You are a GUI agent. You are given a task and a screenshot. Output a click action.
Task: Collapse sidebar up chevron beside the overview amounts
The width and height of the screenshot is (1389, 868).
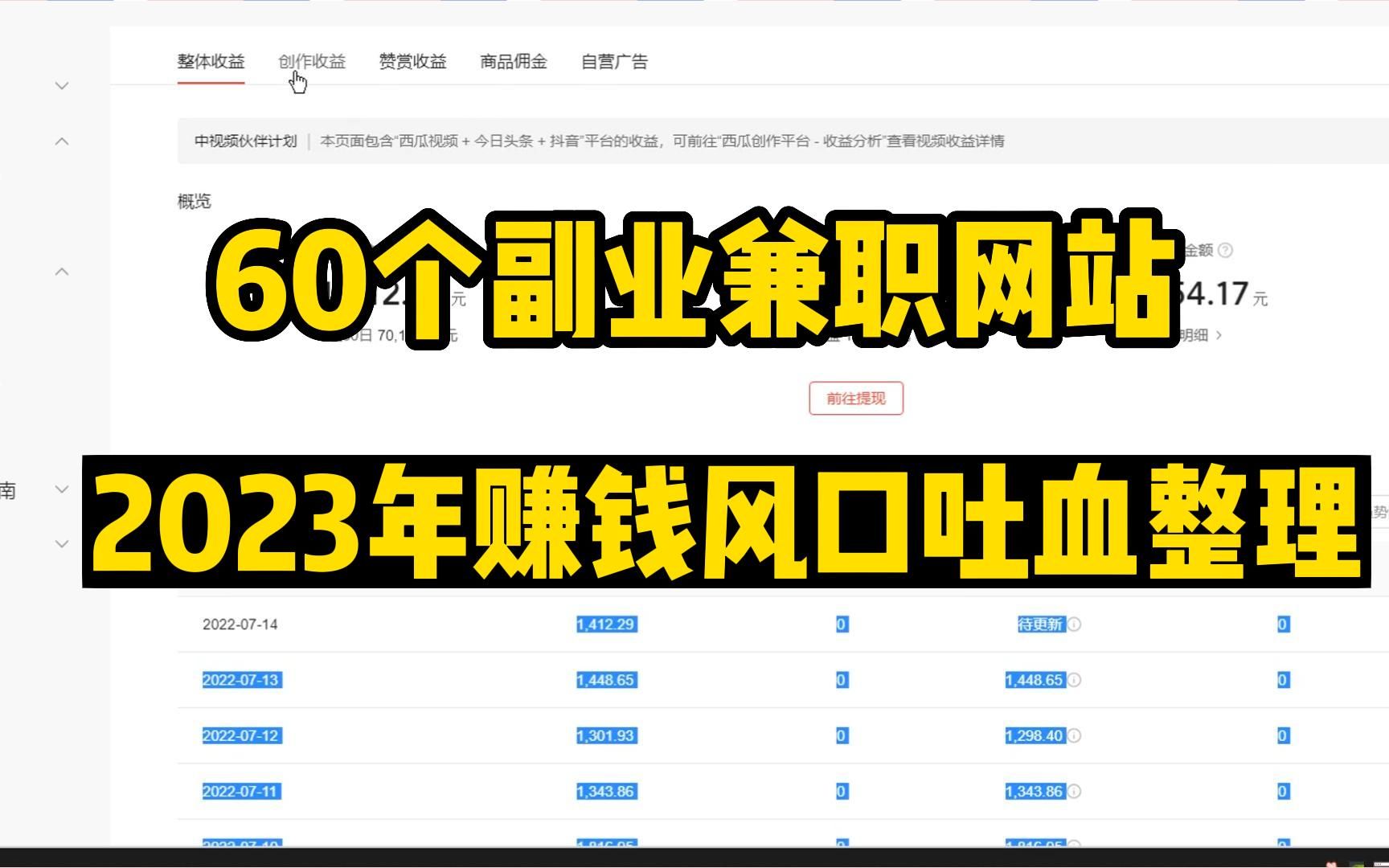pyautogui.click(x=62, y=272)
